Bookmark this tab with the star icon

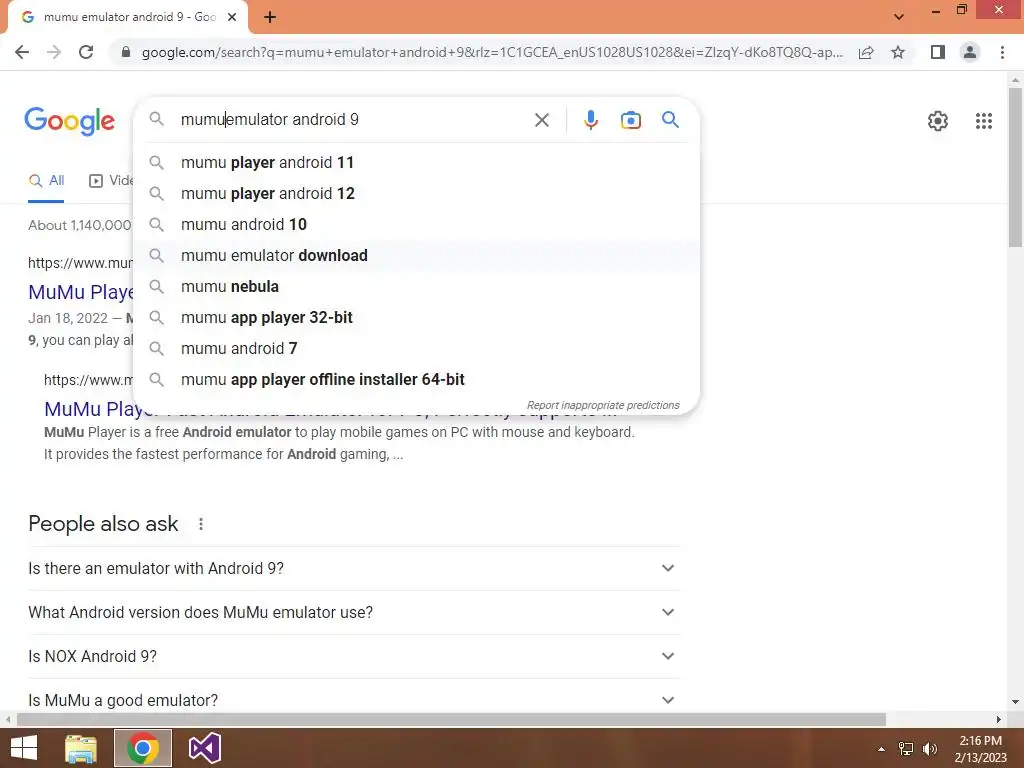[898, 52]
